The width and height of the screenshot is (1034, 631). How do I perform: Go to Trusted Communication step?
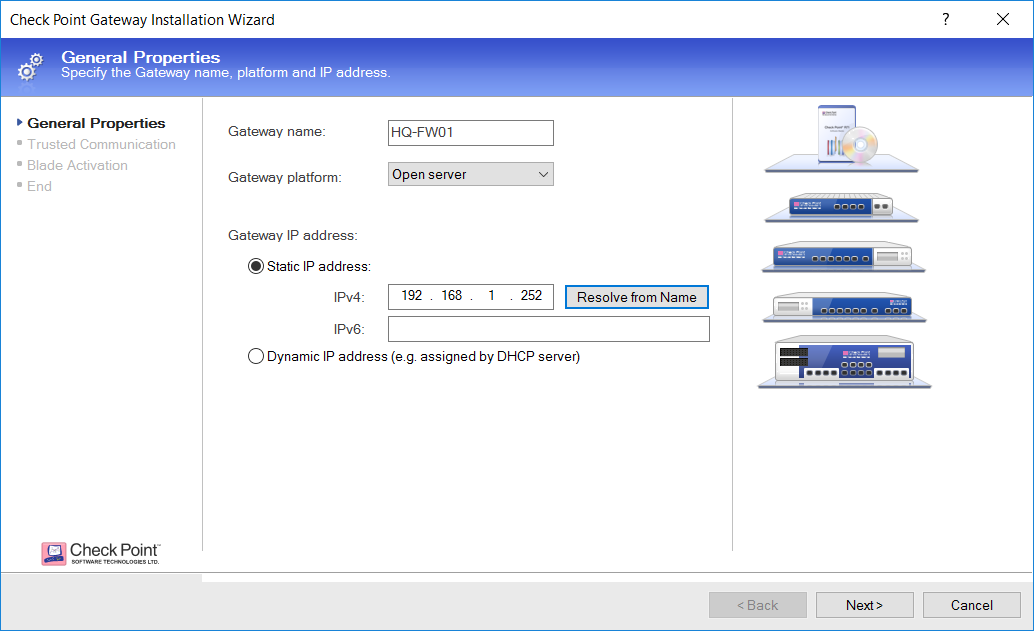click(102, 144)
